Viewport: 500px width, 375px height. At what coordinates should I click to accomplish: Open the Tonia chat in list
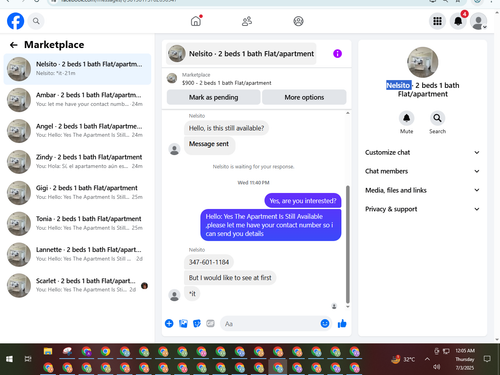point(77,223)
